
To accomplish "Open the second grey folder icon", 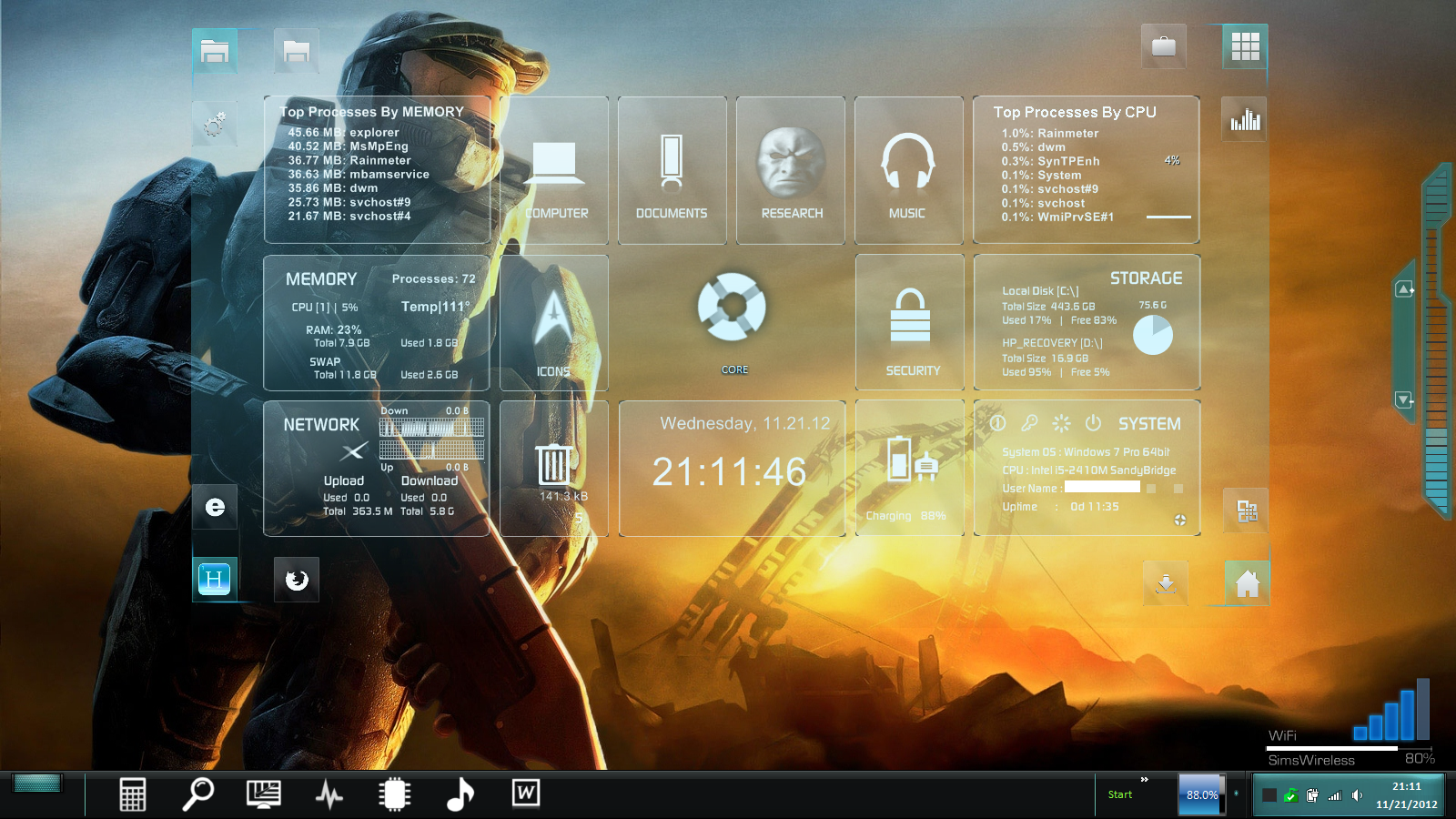I will (x=297, y=51).
